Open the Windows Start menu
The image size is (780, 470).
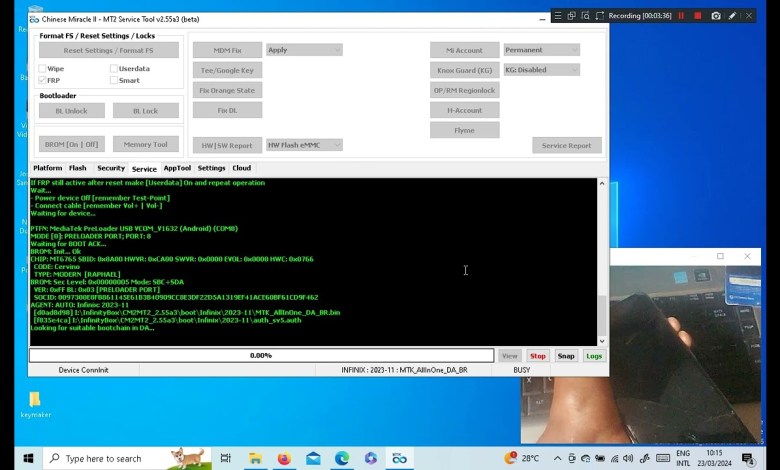pos(28,458)
